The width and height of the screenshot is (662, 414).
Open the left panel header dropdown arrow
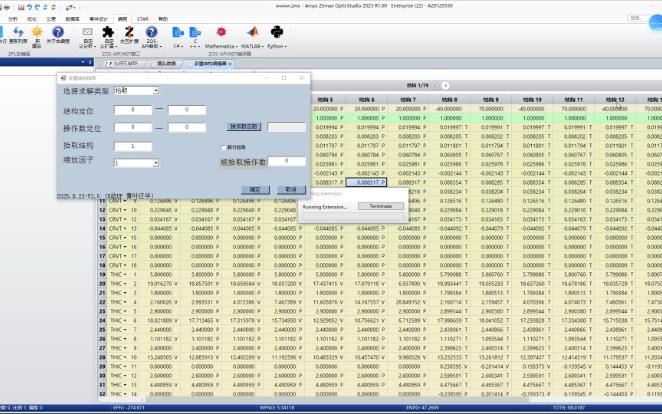pyautogui.click(x=83, y=62)
